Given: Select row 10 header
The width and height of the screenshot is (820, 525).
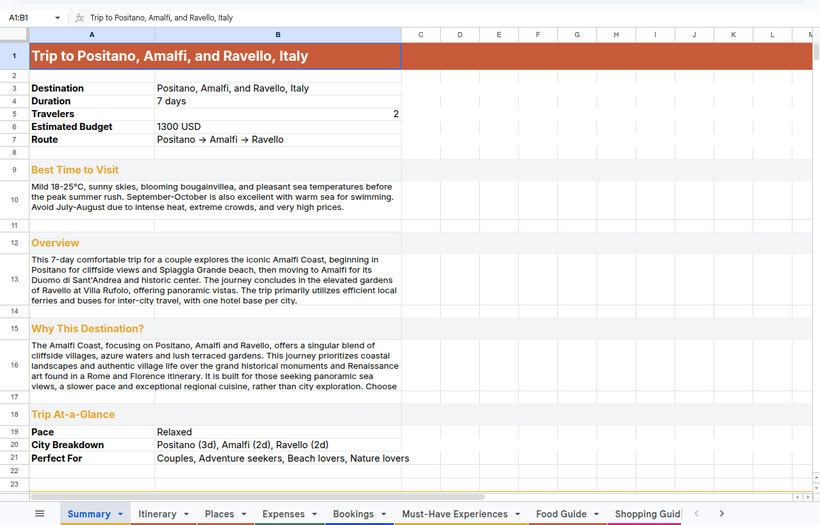Looking at the screenshot, I should [14, 200].
